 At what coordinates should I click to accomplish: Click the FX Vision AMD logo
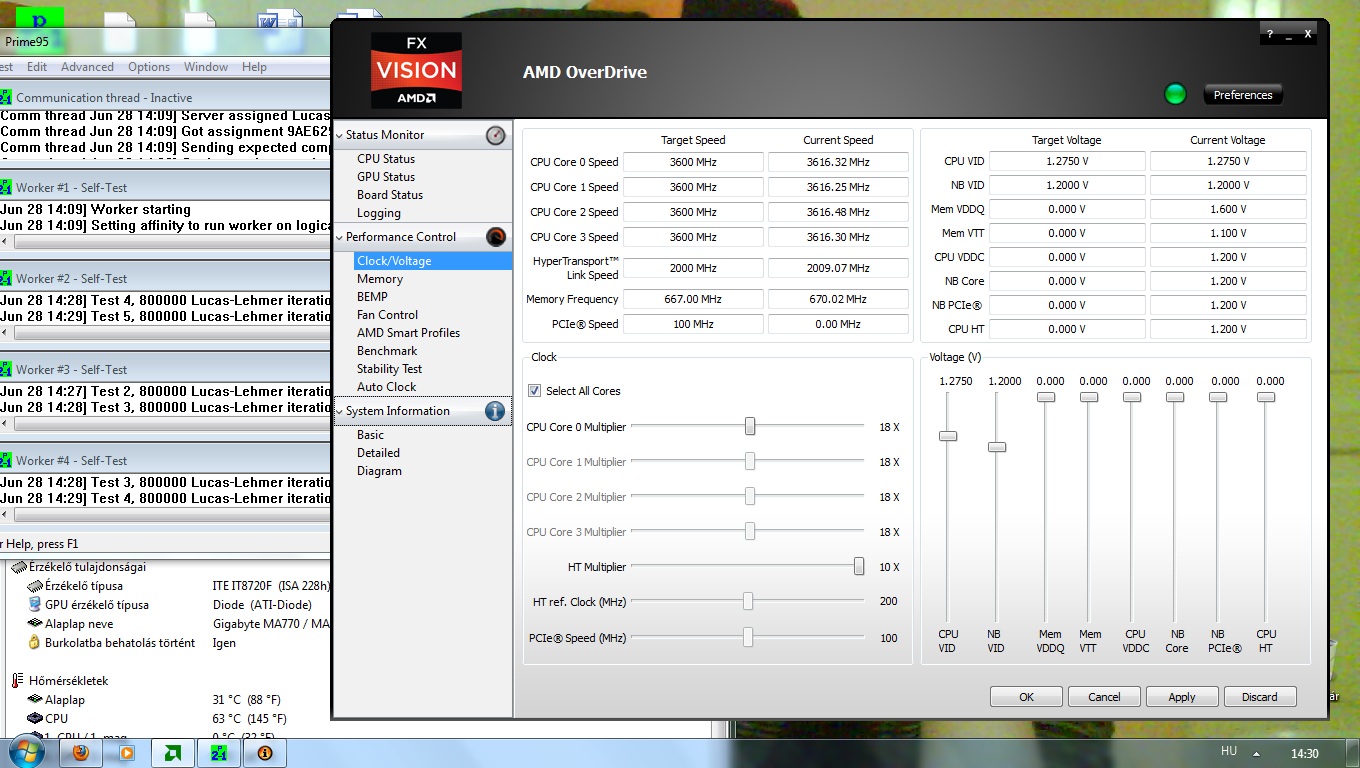coord(416,70)
